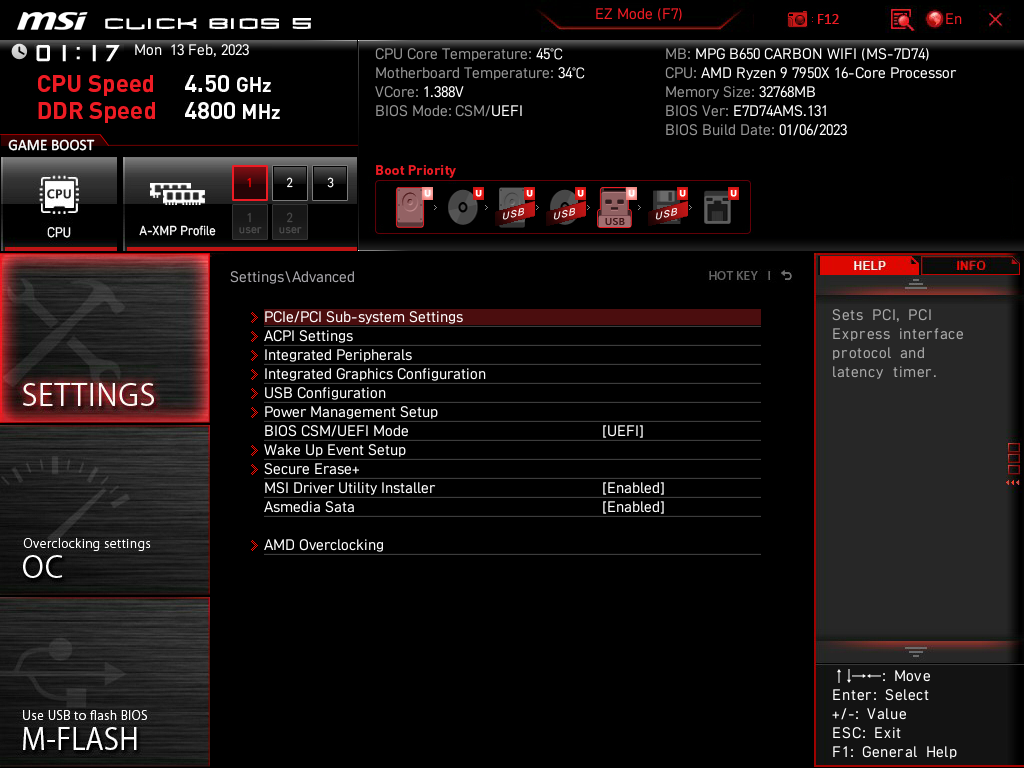Click the back arrow next to HOT KEY
Screen dimensions: 1024x768
[787, 276]
